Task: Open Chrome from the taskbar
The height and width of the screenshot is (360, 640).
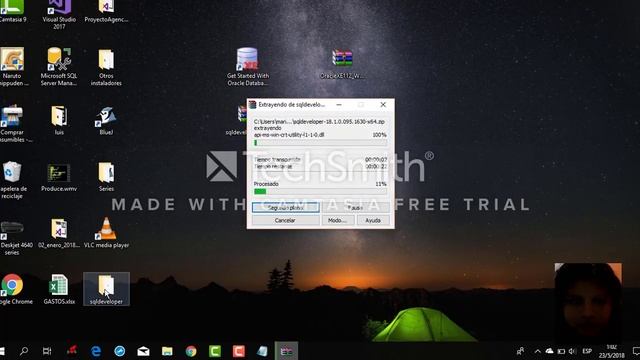Action: point(191,351)
